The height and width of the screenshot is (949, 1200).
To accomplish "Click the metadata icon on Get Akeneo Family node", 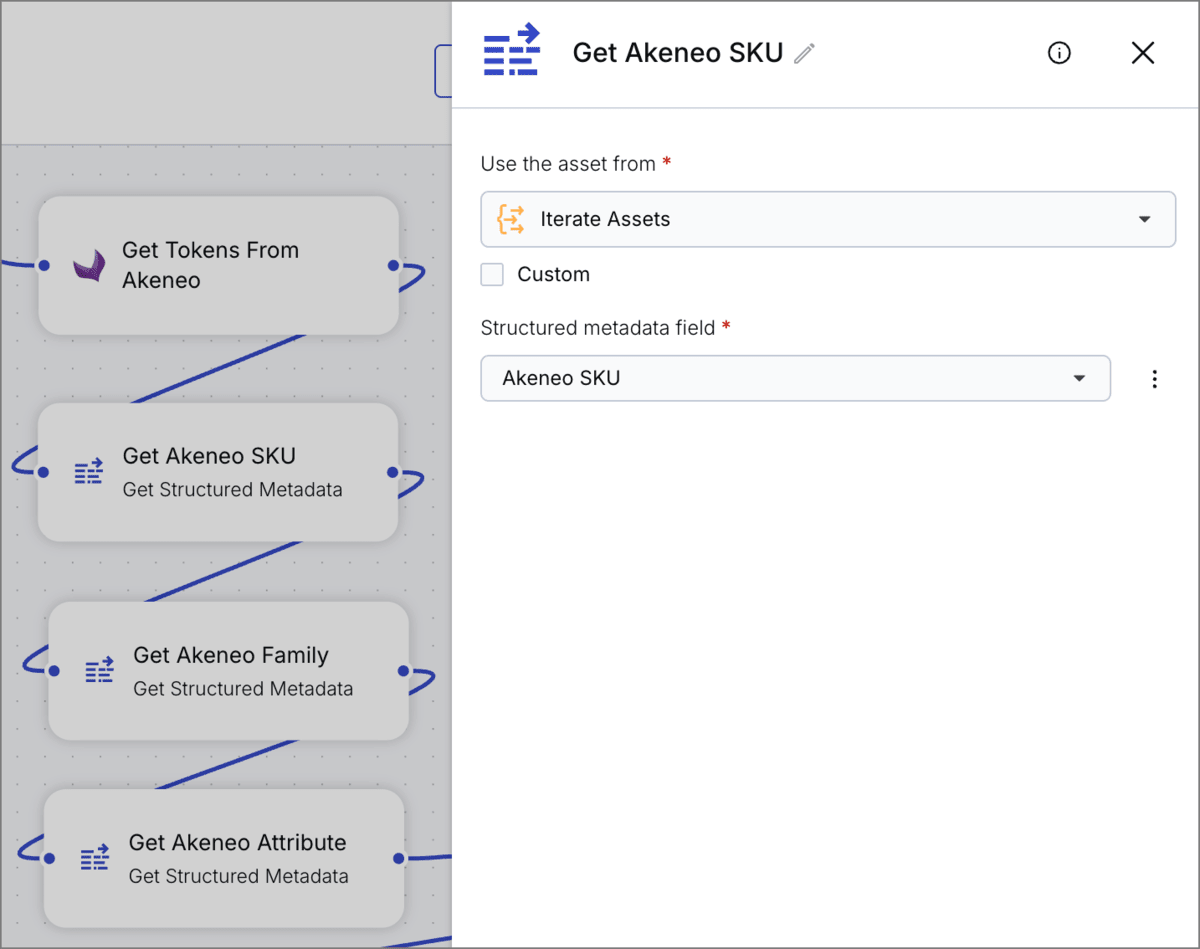I will tap(99, 670).
